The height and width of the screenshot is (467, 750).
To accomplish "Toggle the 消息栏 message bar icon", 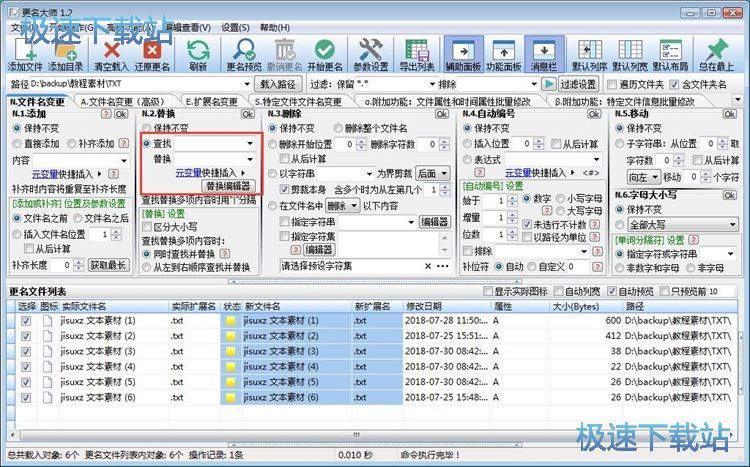I will (x=544, y=54).
